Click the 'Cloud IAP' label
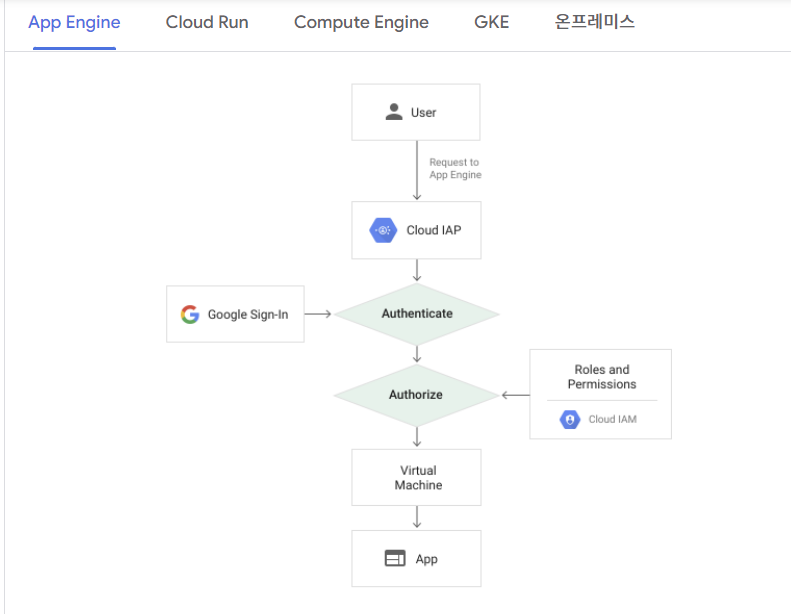Screen dimensions: 791x614 [x=434, y=230]
